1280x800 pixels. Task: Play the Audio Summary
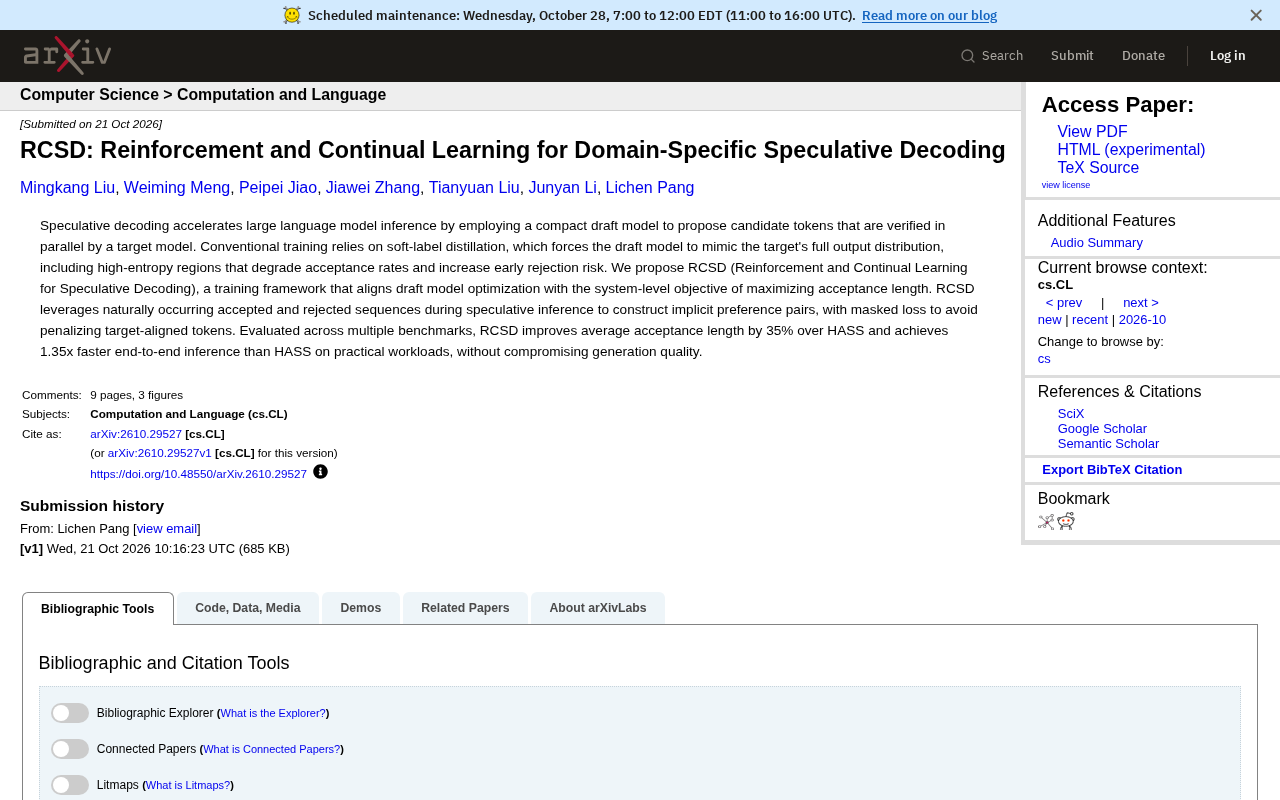(1097, 243)
